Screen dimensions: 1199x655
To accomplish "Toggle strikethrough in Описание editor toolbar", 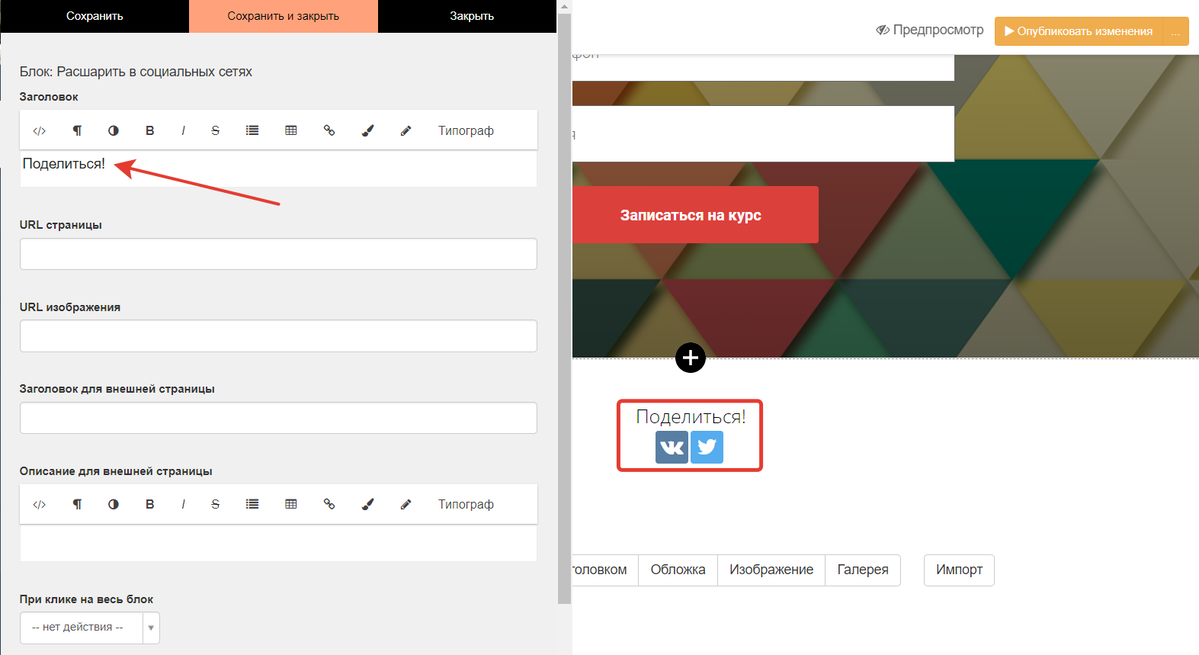I will [x=216, y=504].
